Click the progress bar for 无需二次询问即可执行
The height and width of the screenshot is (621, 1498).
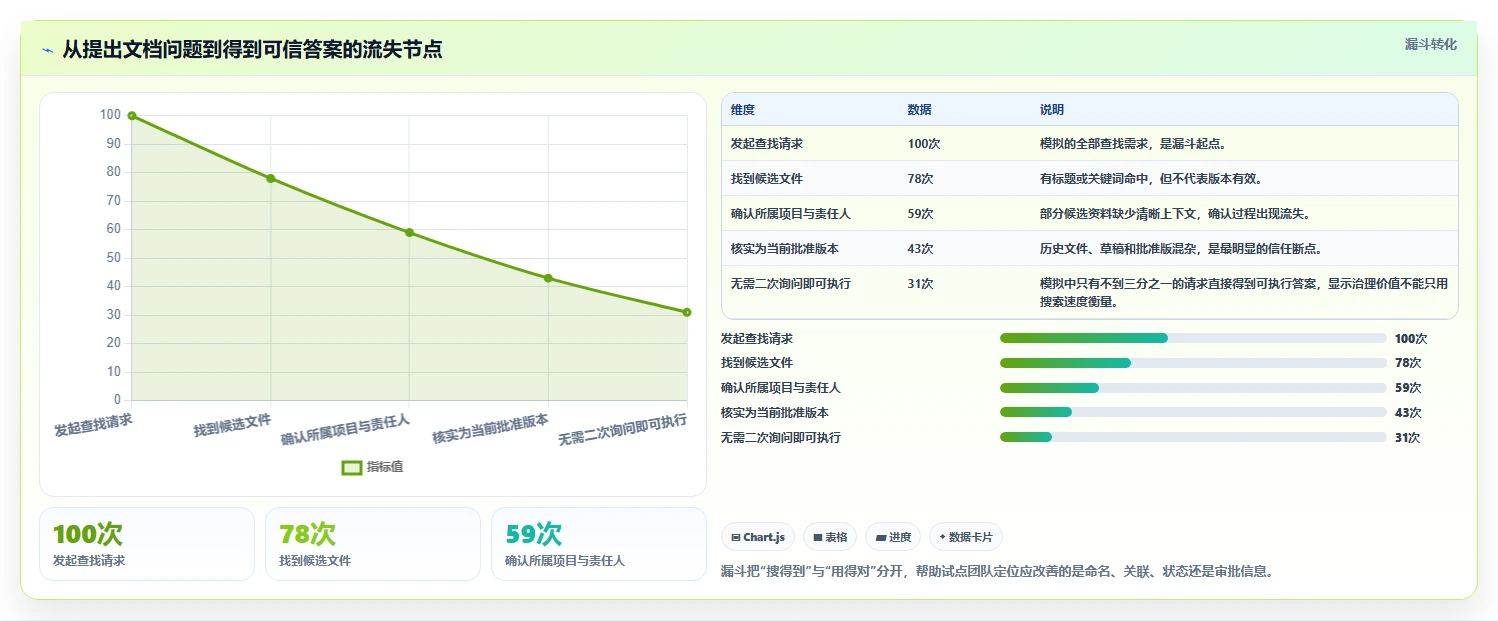pyautogui.click(x=1193, y=437)
